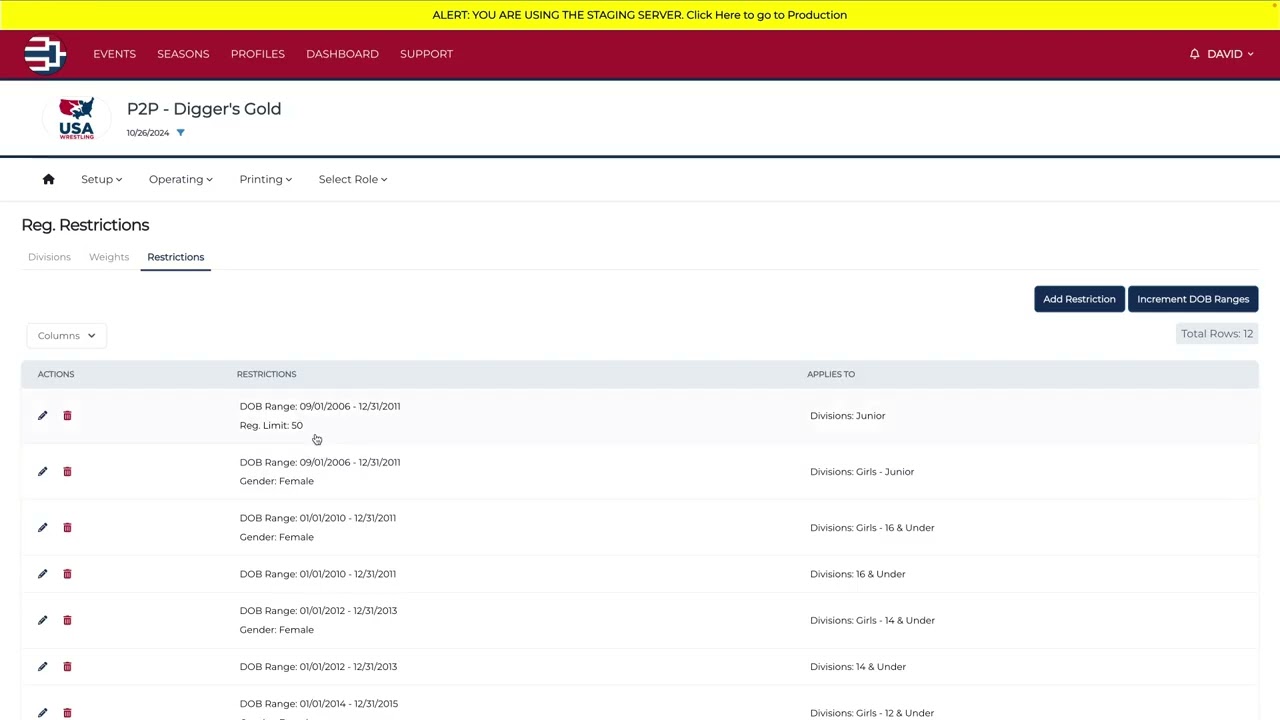
Task: Open the Printing dropdown menu
Action: [x=265, y=179]
